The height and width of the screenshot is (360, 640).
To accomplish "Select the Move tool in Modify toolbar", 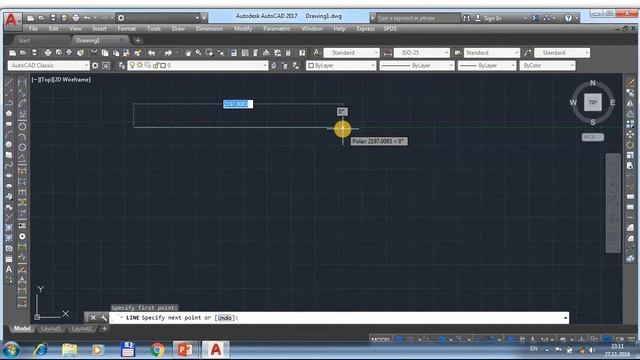I will [x=630, y=134].
